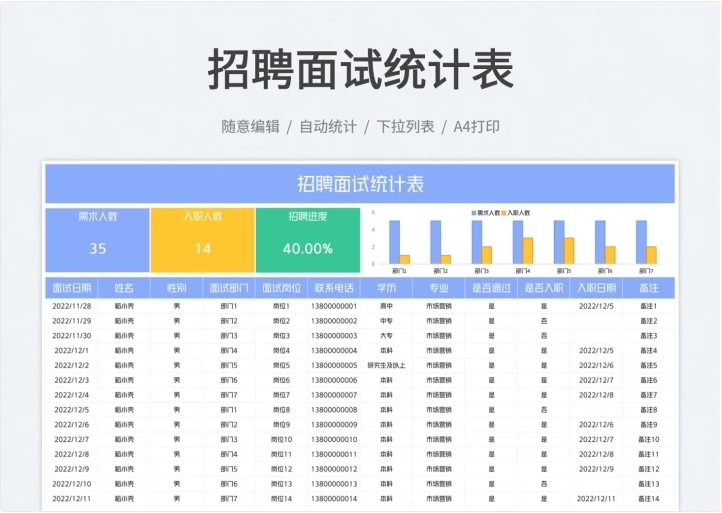Click the 岗位9 cell

coord(281,424)
